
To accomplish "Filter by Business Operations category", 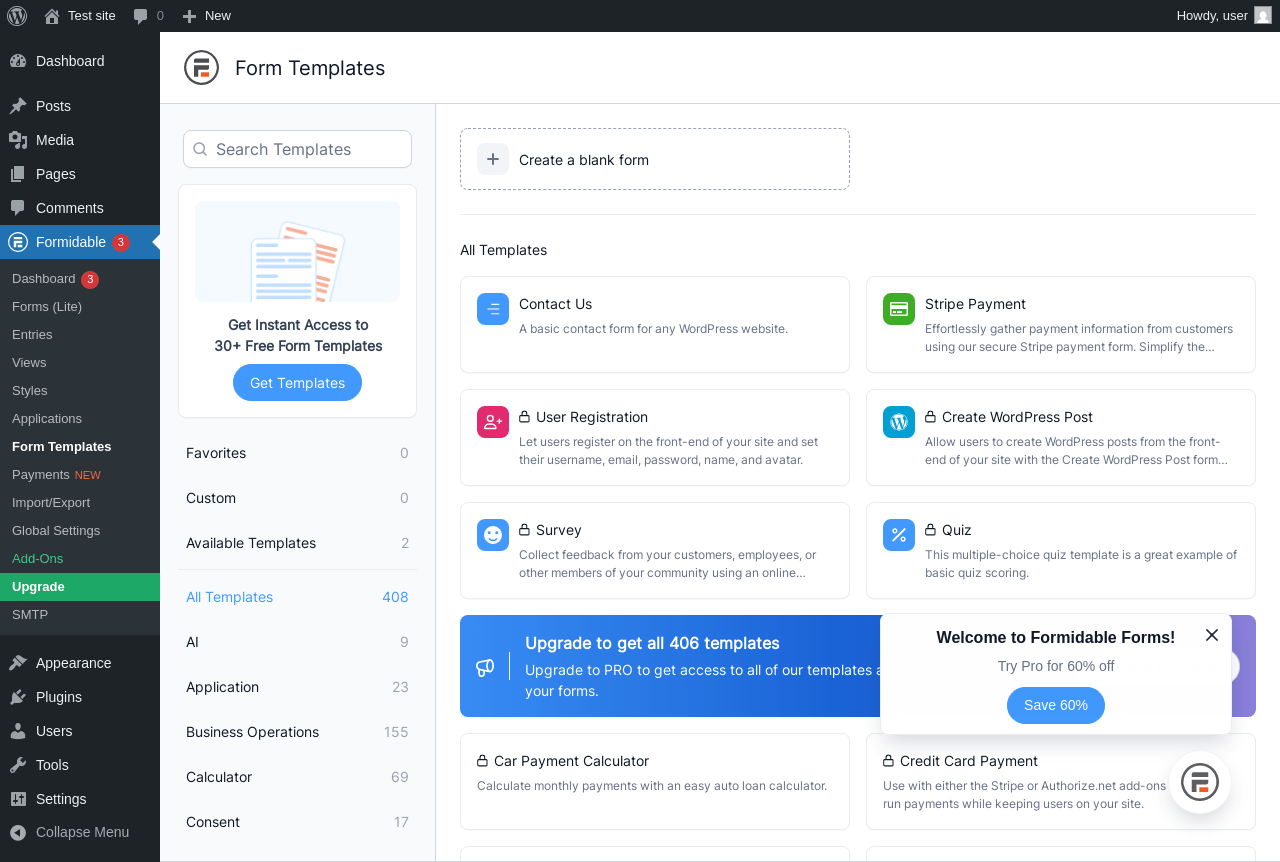I will click(x=297, y=732).
